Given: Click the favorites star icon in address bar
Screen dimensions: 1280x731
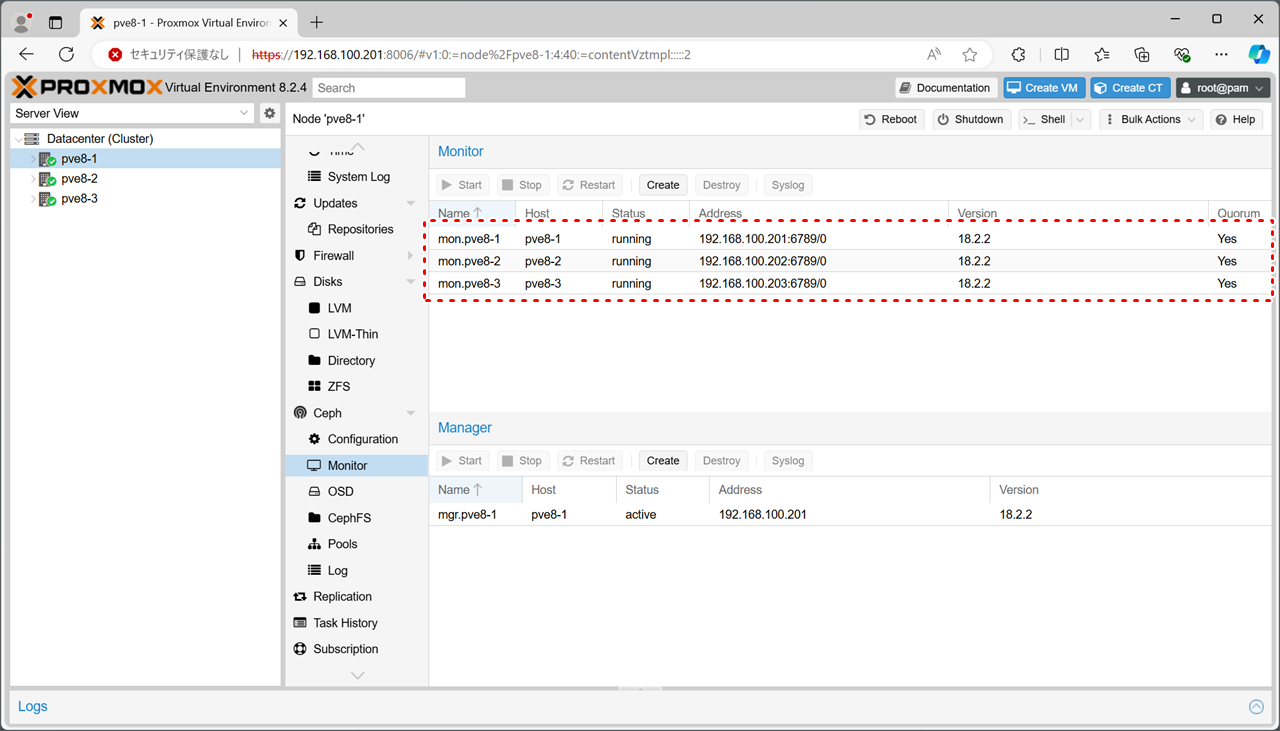Looking at the screenshot, I should (969, 54).
